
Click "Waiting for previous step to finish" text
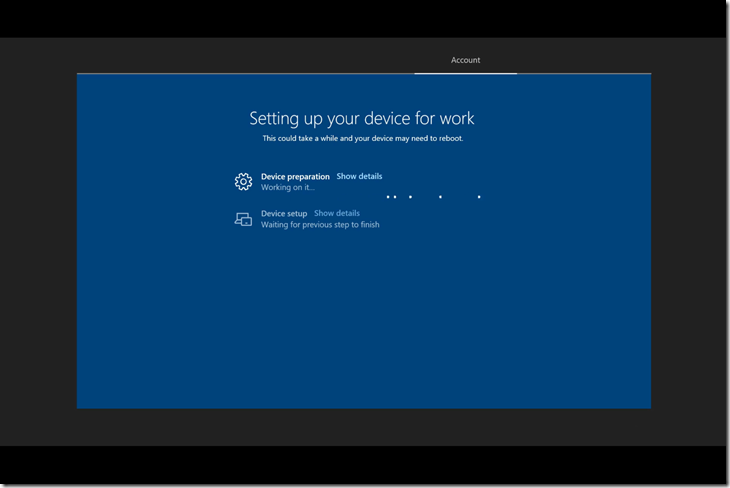(x=320, y=225)
